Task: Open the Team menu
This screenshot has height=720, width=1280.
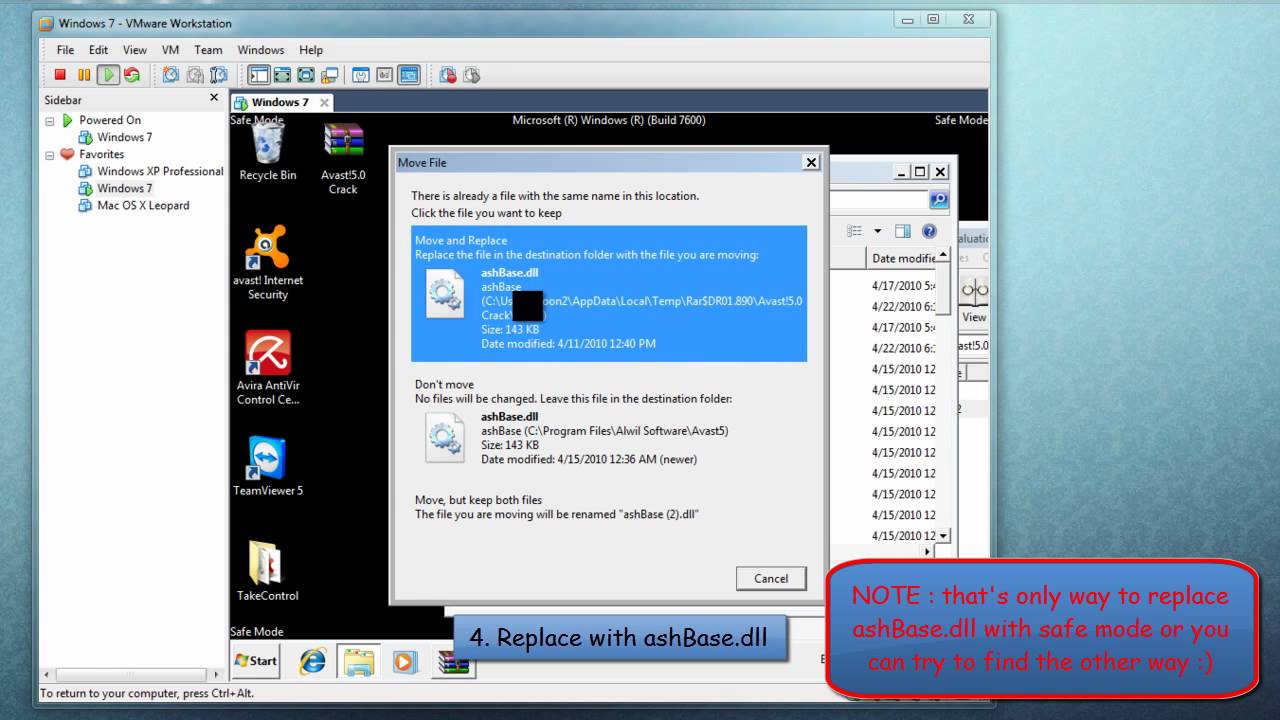Action: point(208,50)
